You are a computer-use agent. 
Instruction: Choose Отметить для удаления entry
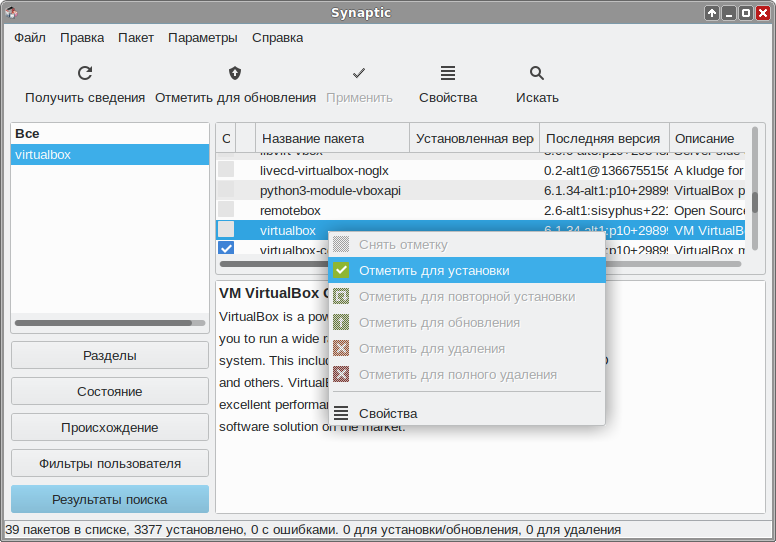[x=467, y=348]
